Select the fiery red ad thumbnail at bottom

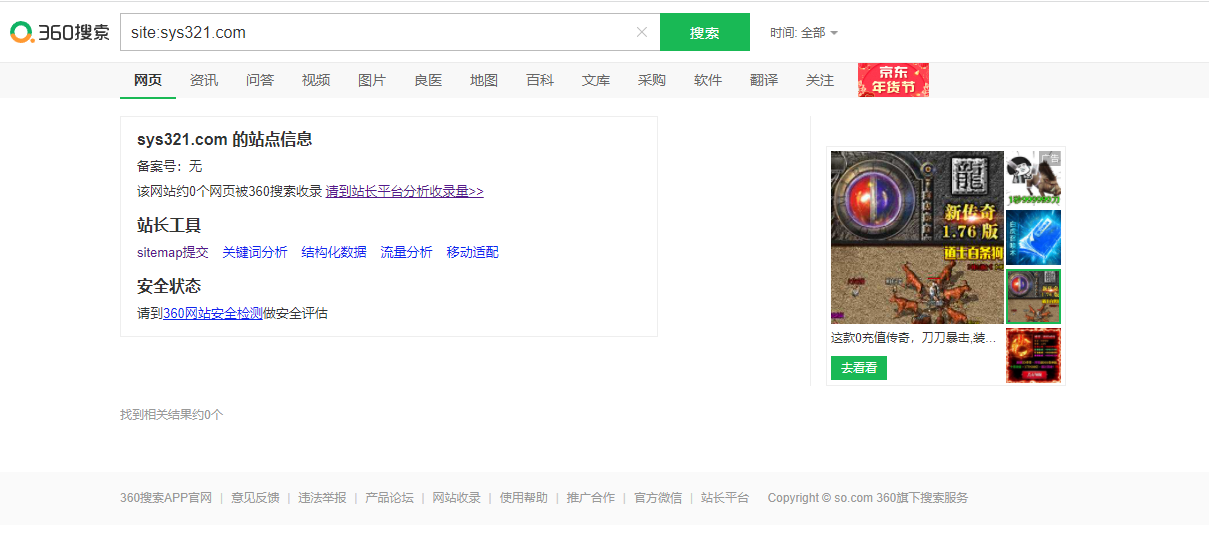pos(1033,355)
